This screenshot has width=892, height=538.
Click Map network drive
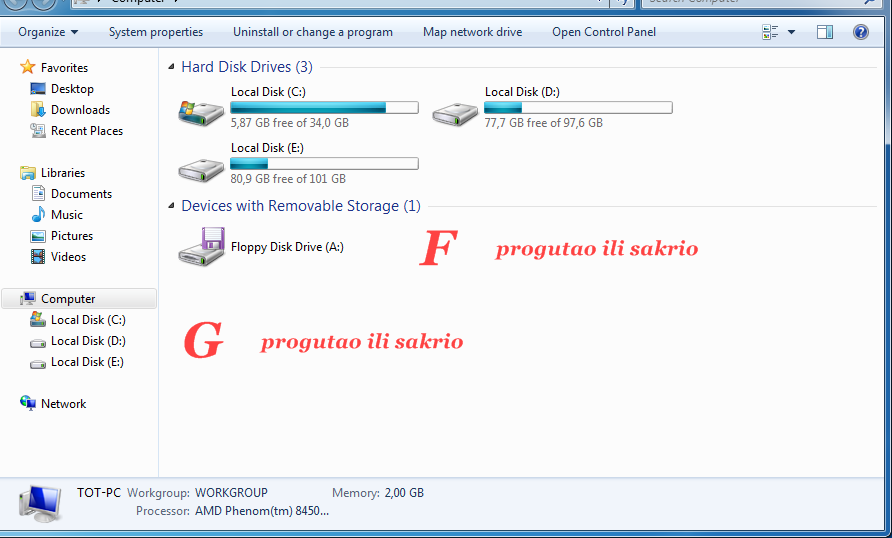[x=473, y=32]
